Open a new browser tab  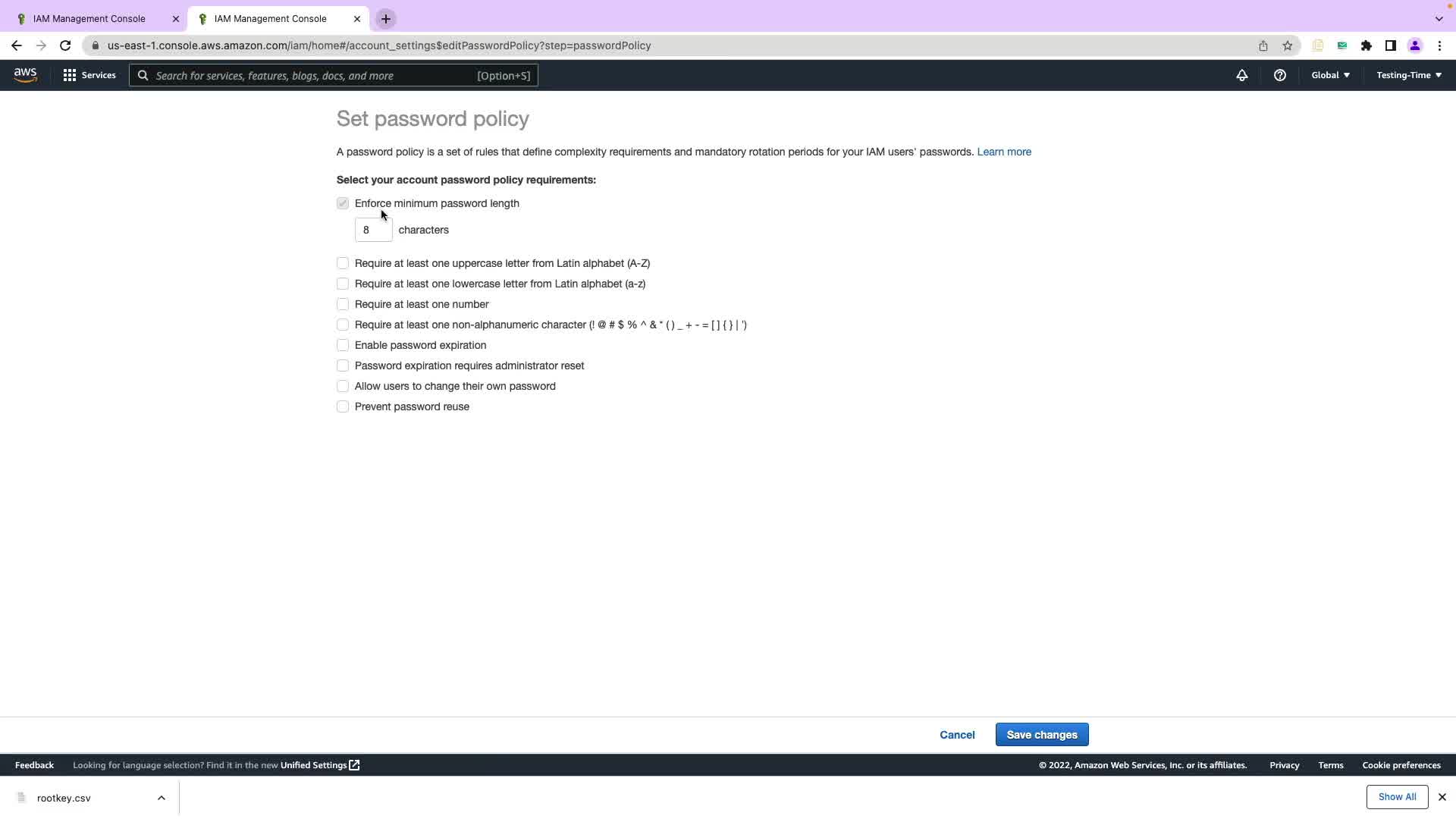tap(385, 19)
